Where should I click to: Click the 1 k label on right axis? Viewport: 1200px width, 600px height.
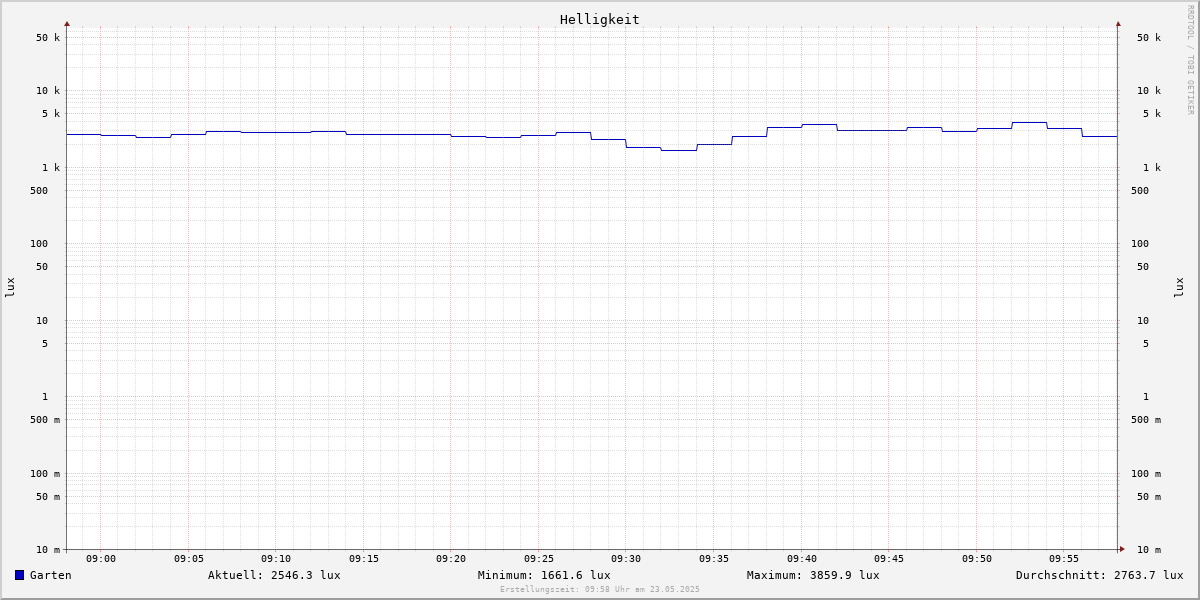(x=1152, y=168)
